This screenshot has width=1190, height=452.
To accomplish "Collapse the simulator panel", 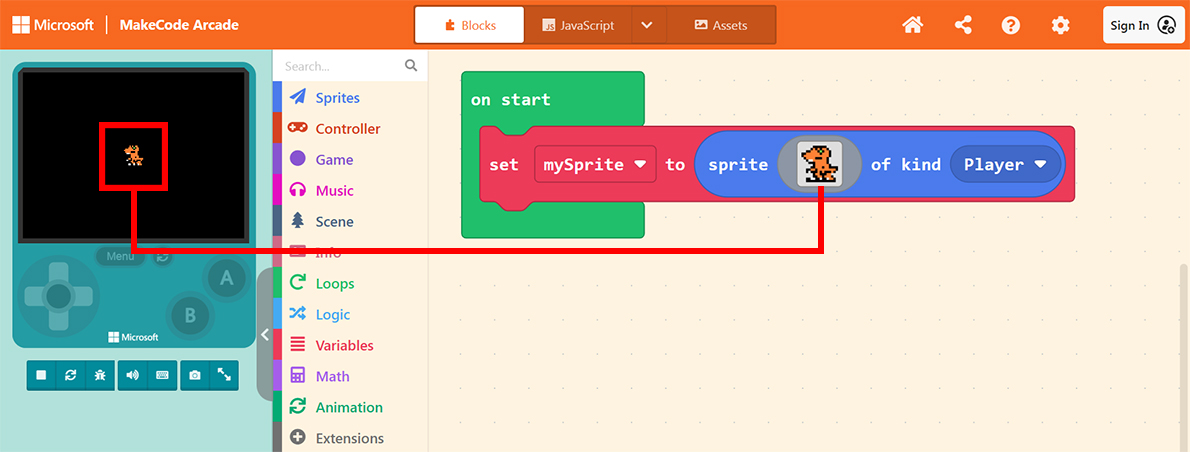I will [x=265, y=335].
